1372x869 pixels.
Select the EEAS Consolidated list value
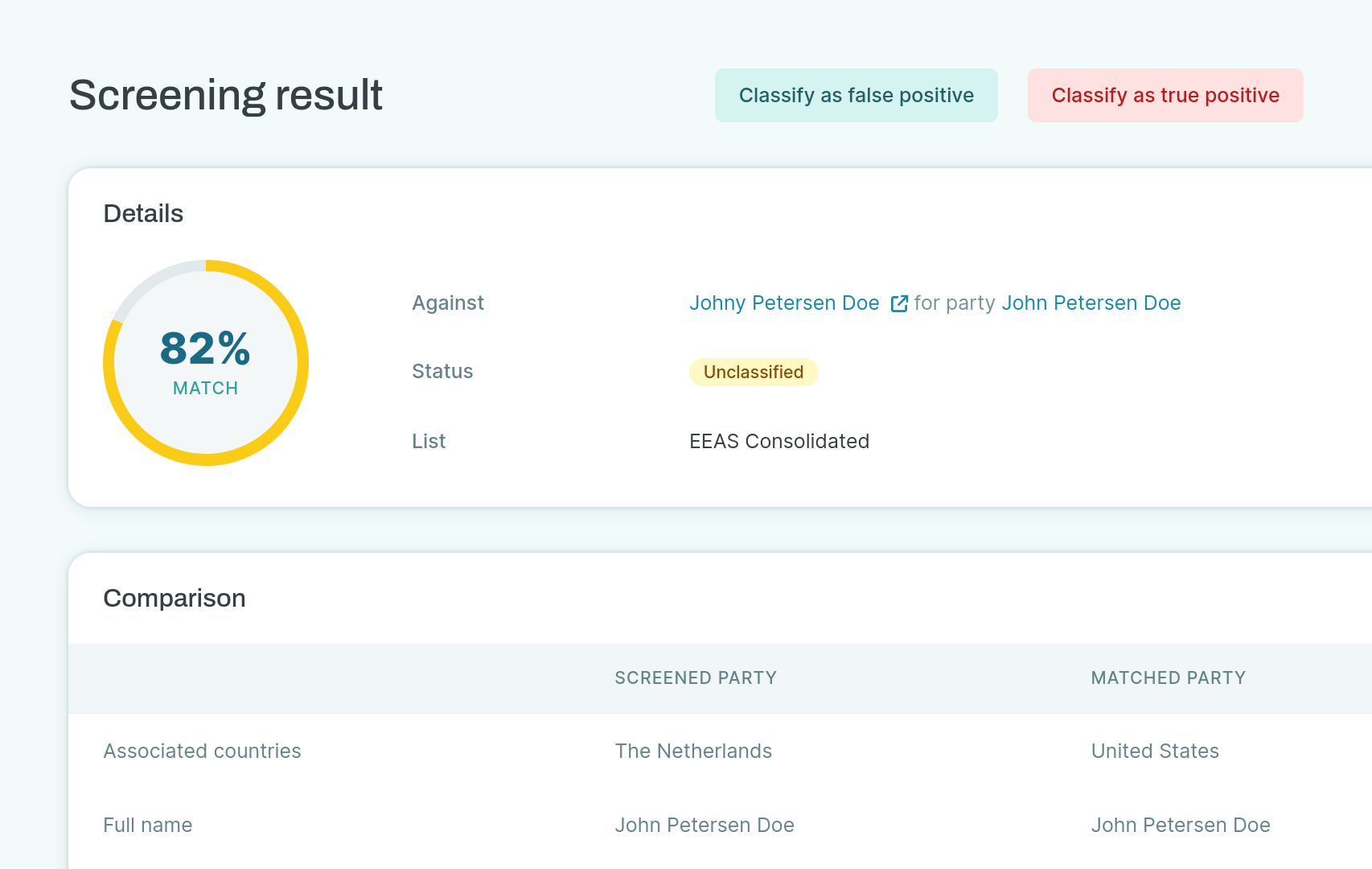[x=779, y=441]
